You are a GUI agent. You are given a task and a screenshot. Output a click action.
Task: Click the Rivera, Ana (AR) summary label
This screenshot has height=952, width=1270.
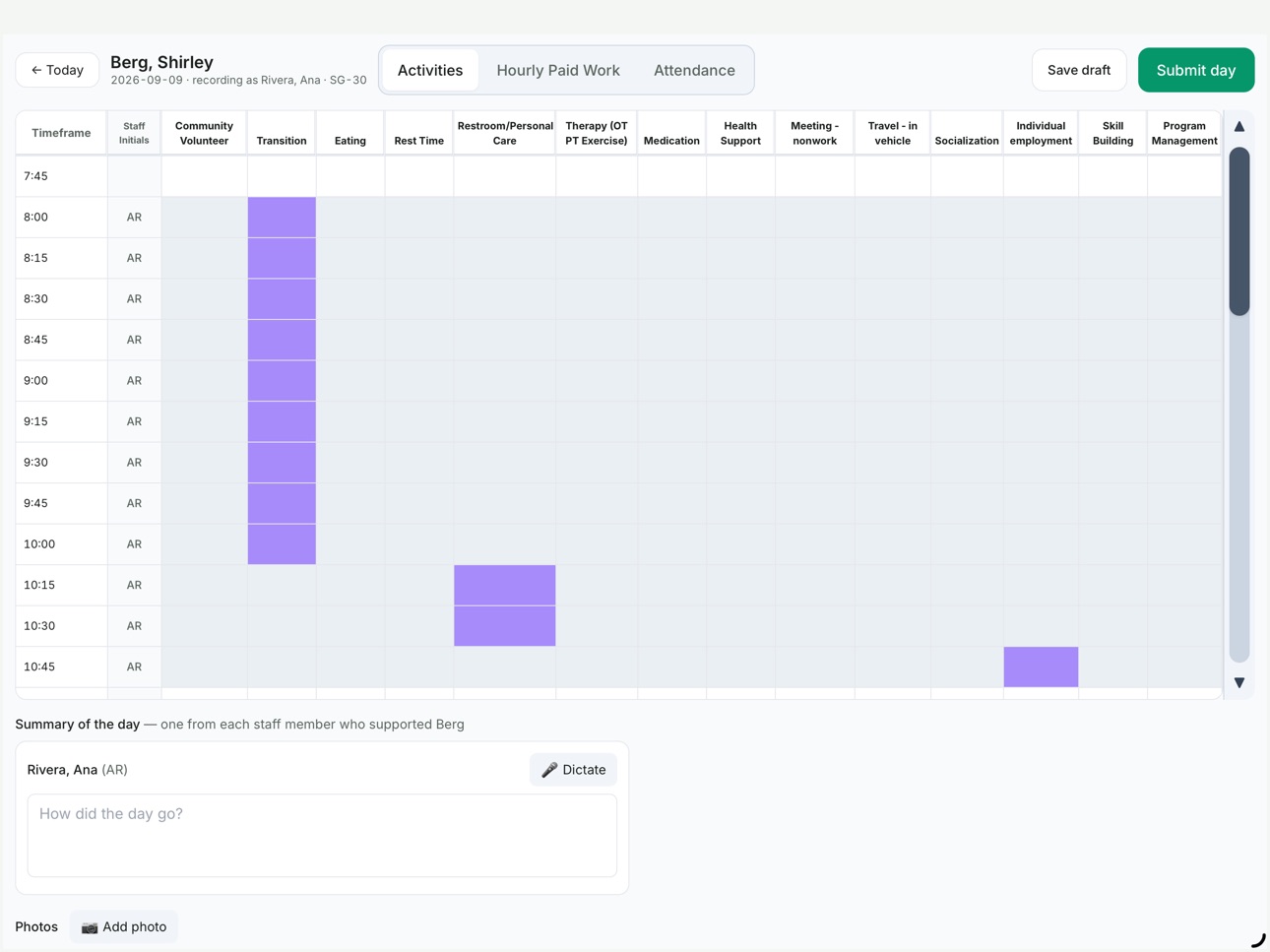(x=78, y=770)
